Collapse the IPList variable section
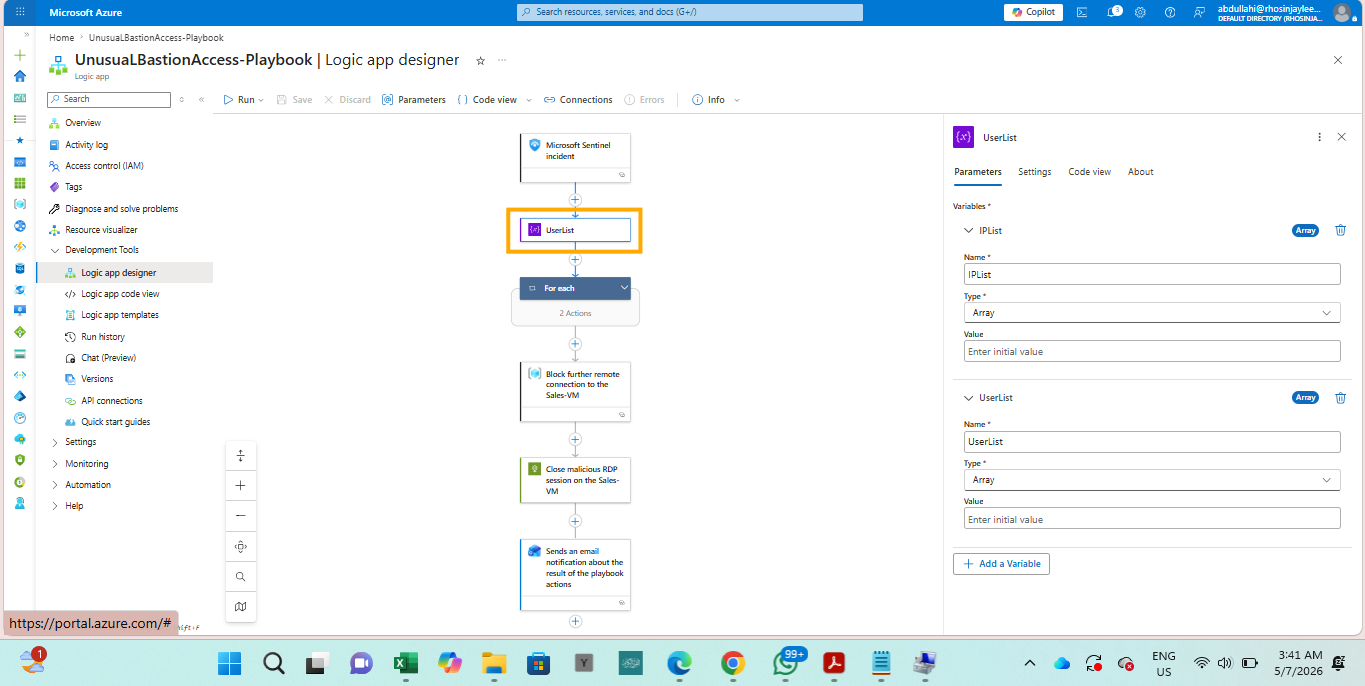1365x686 pixels. point(967,230)
